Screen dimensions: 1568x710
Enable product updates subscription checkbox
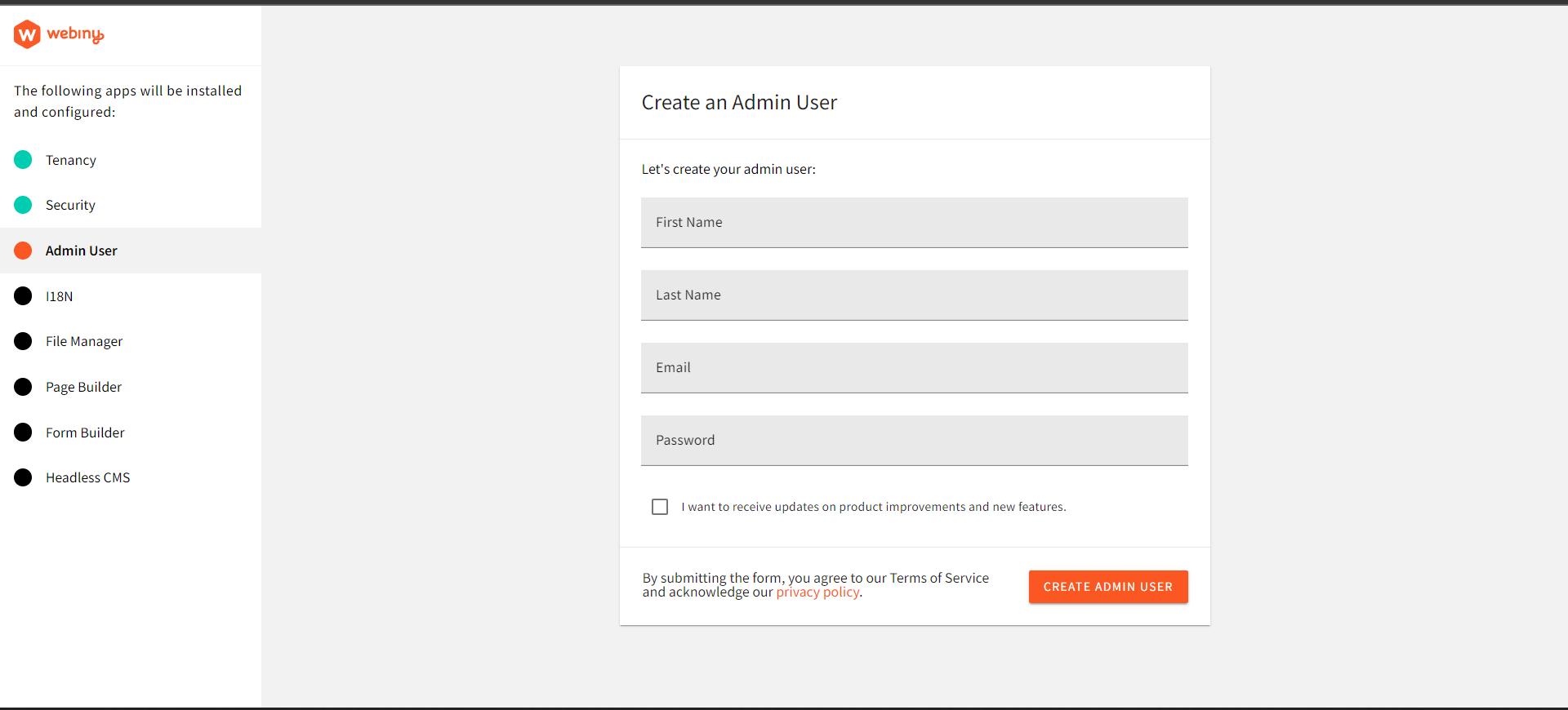click(x=660, y=507)
